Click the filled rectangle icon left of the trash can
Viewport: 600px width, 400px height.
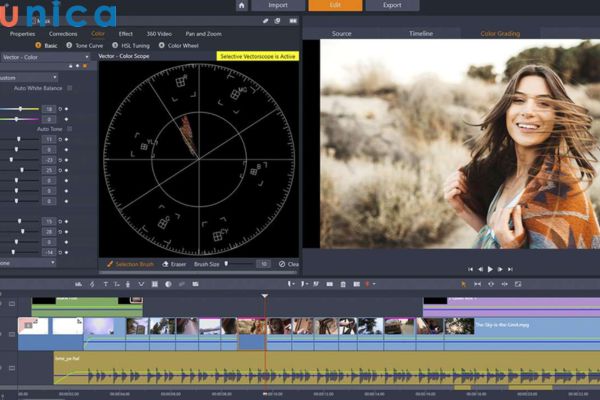[x=329, y=284]
